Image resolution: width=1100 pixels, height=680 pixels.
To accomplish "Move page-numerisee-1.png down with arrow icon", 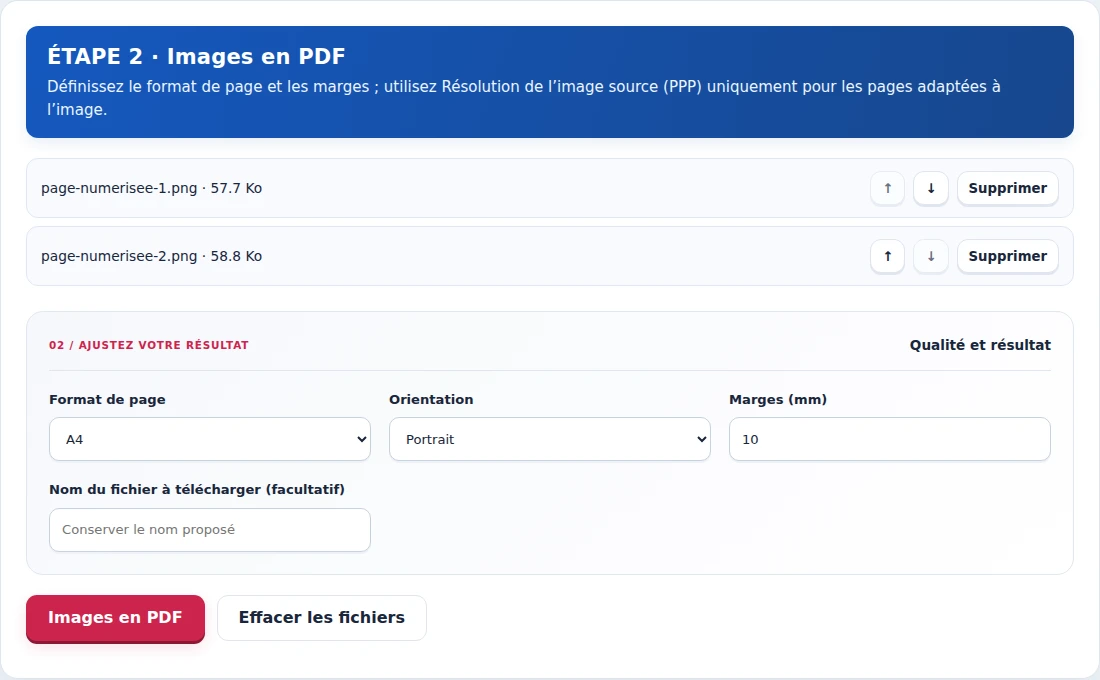I will (931, 188).
